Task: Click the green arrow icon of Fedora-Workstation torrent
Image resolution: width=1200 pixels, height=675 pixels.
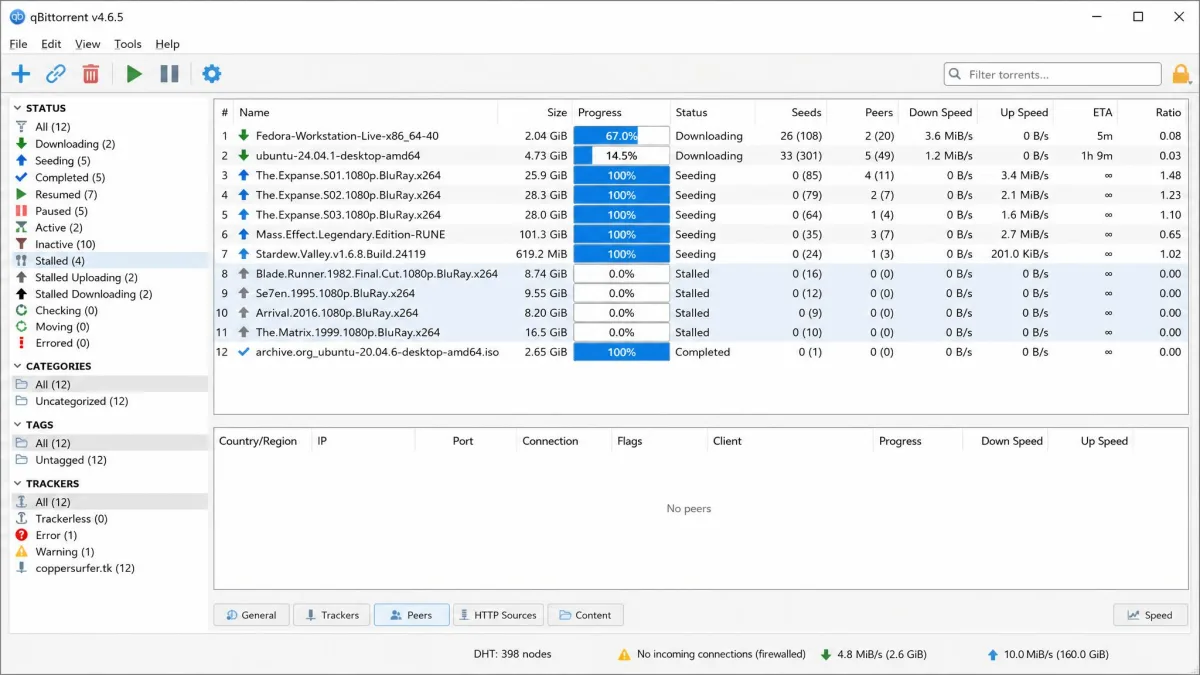Action: pyautogui.click(x=243, y=136)
